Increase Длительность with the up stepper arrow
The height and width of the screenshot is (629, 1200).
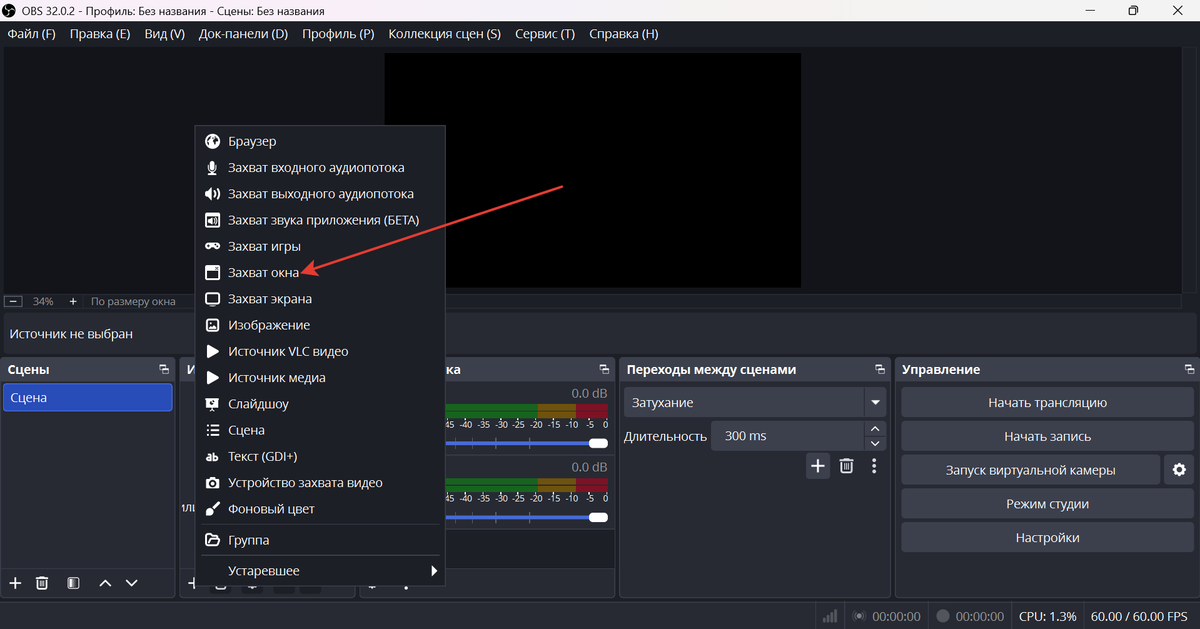click(876, 429)
